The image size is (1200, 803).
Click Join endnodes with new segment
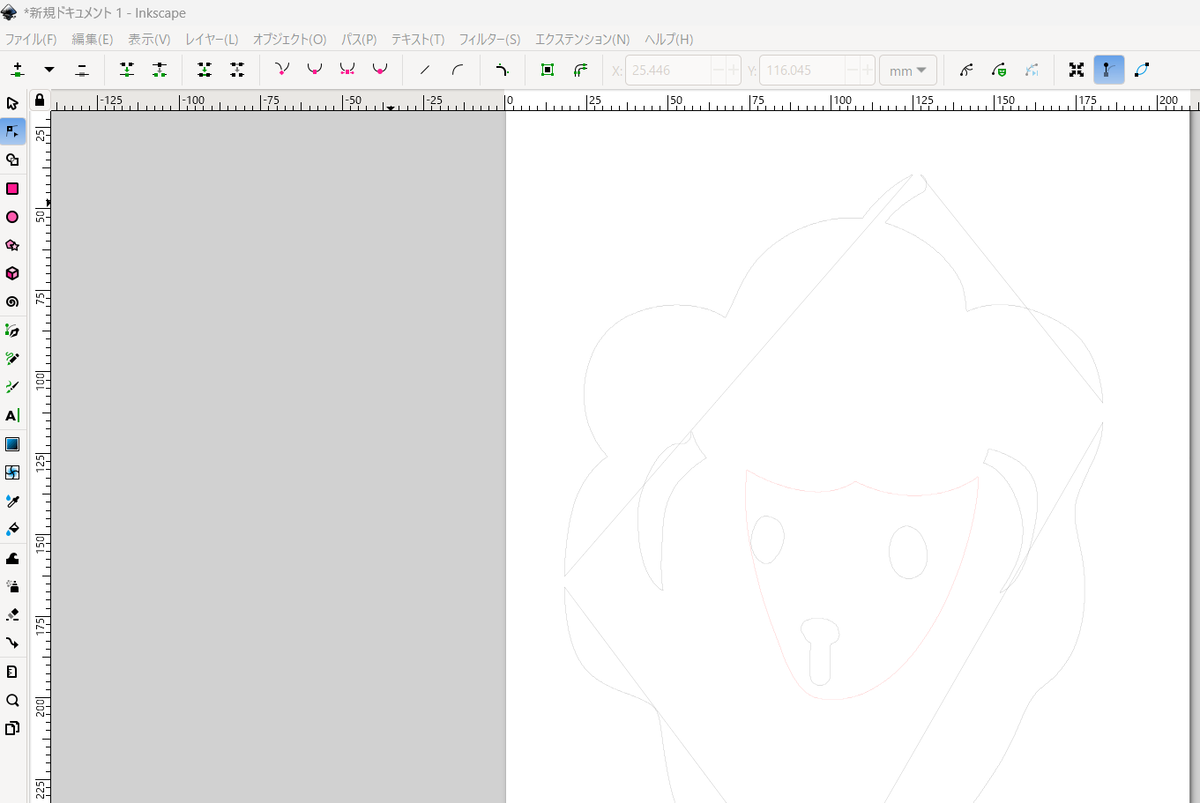click(x=204, y=70)
